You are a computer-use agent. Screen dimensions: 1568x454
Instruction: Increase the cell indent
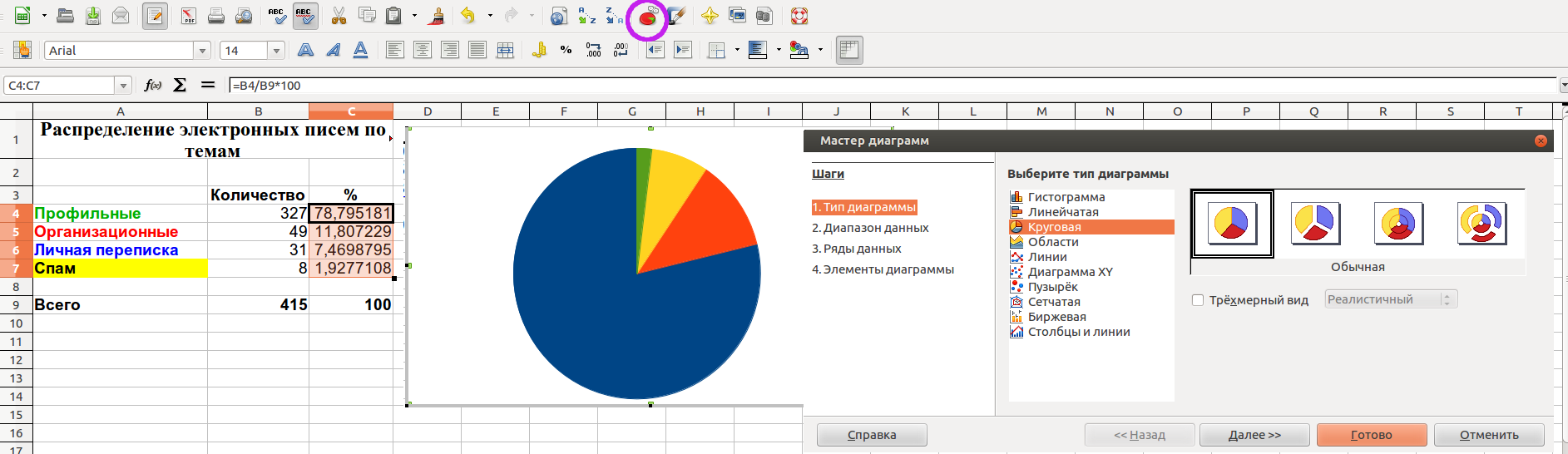tap(683, 50)
